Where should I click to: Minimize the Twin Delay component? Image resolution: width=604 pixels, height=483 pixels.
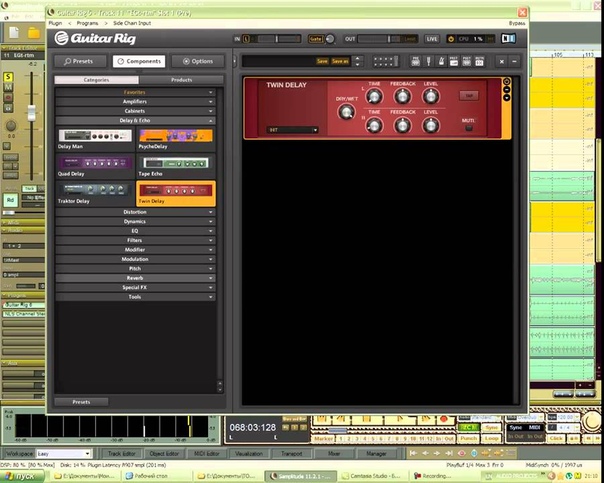point(507,90)
